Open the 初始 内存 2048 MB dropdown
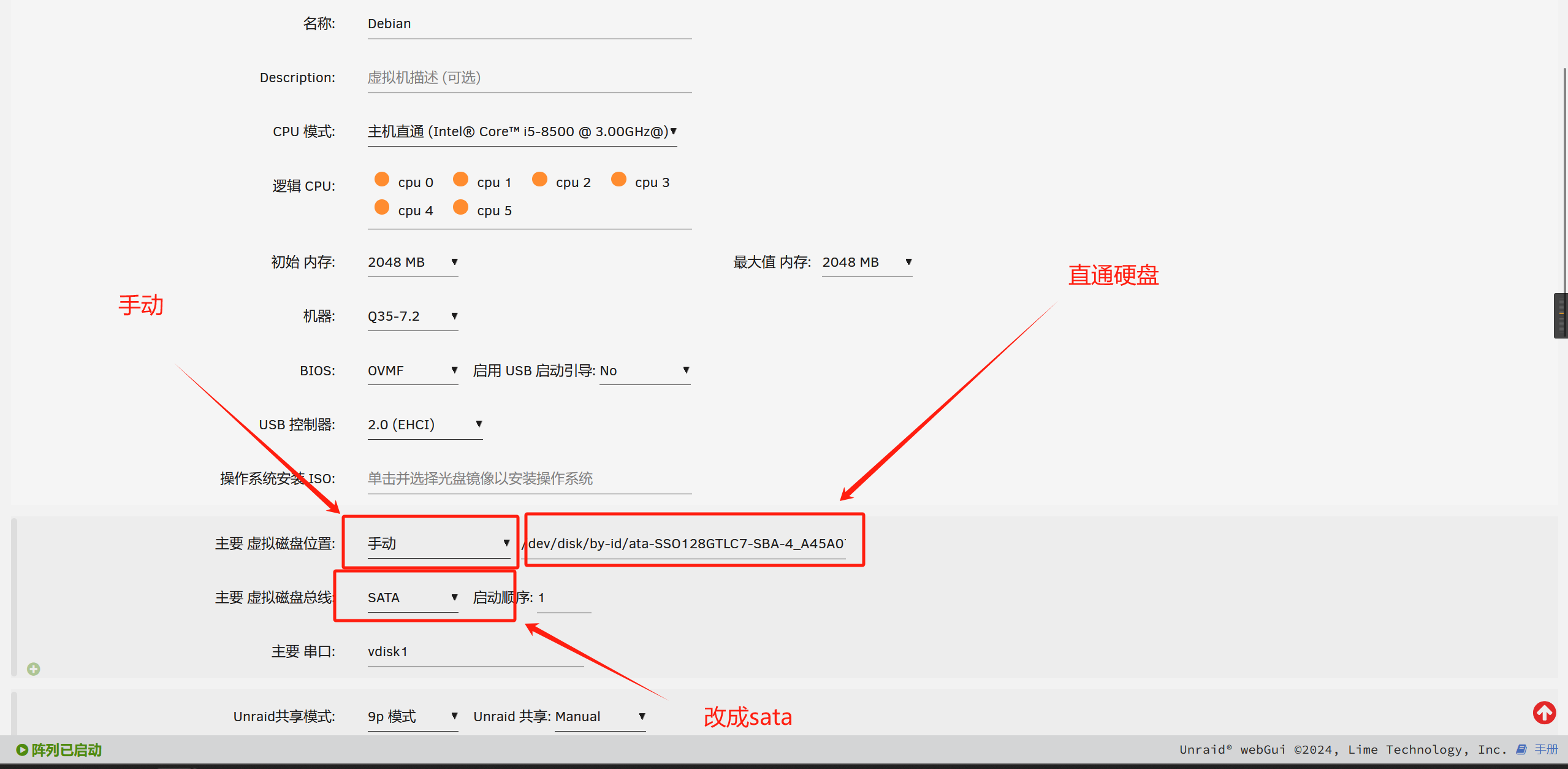1568x769 pixels. click(413, 262)
